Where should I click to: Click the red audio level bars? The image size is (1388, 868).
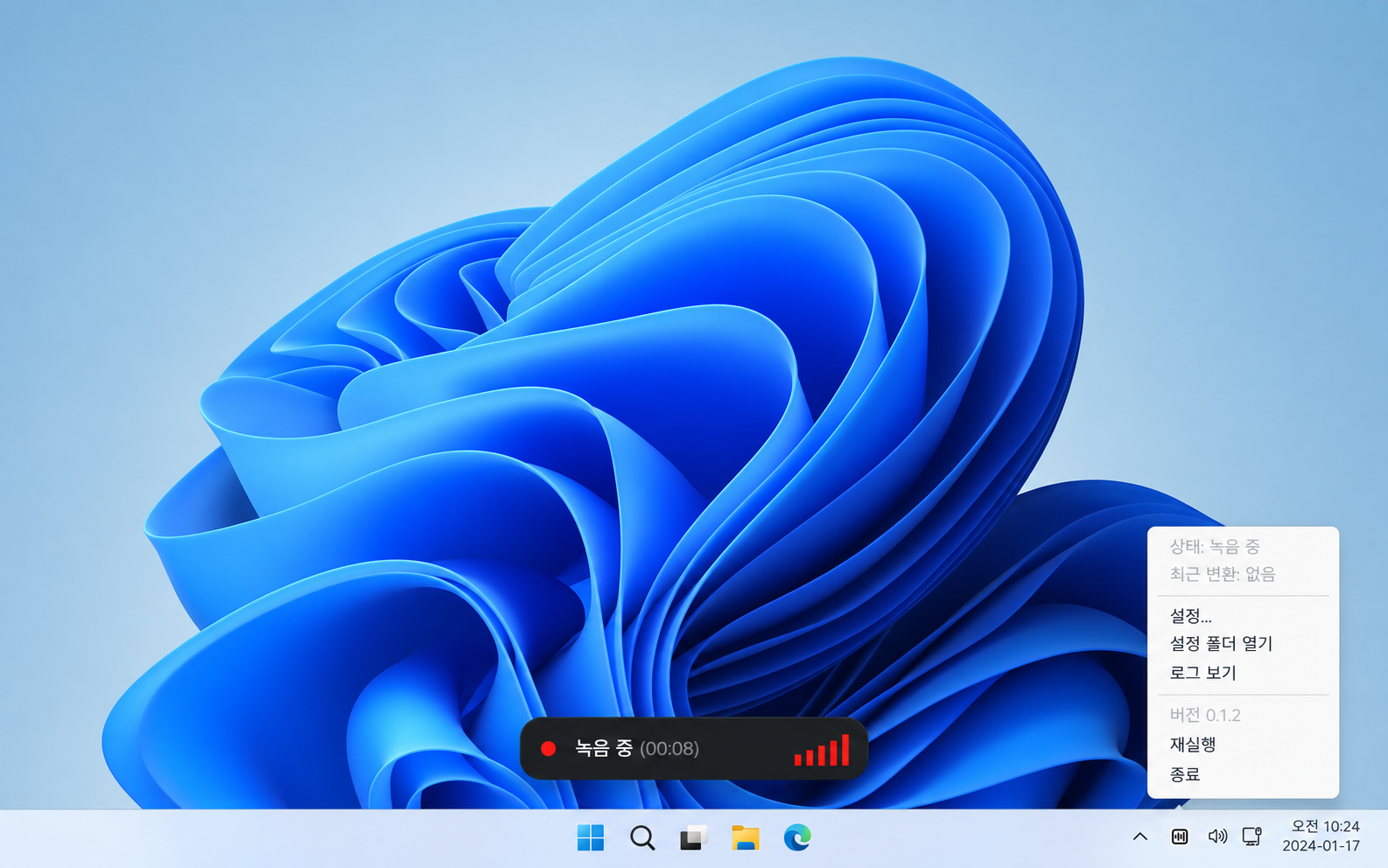click(822, 751)
